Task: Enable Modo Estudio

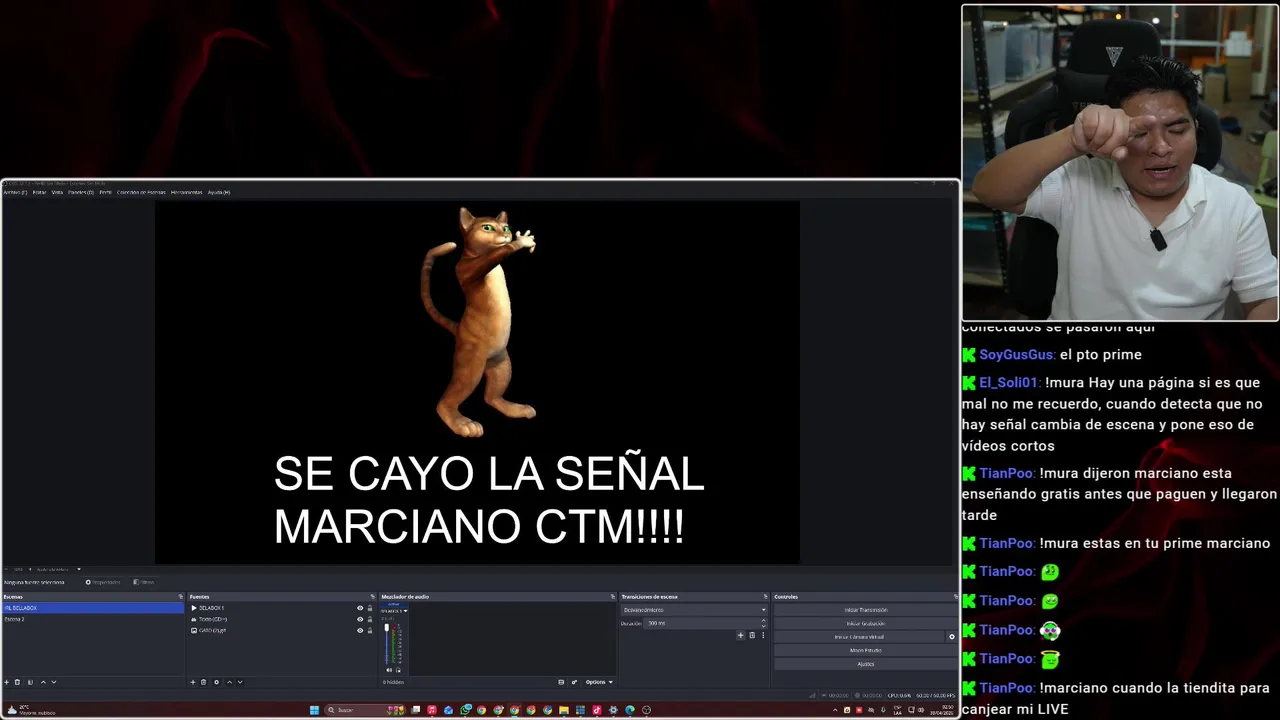Action: click(x=866, y=650)
